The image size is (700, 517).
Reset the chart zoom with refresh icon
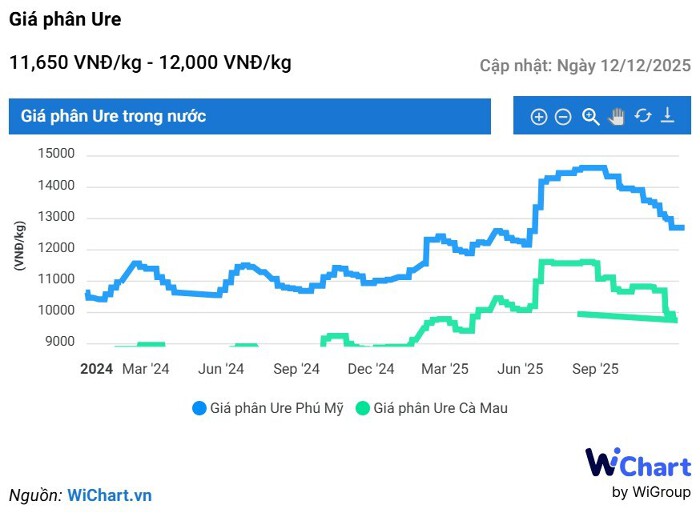(x=643, y=116)
